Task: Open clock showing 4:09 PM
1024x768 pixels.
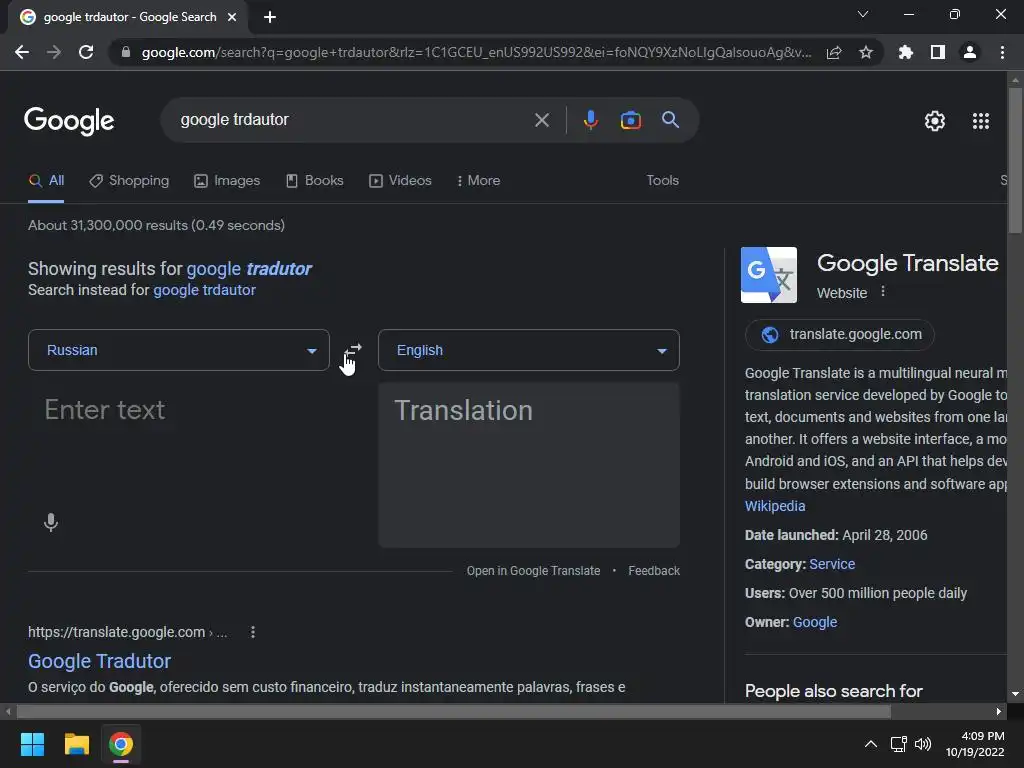Action: point(975,744)
